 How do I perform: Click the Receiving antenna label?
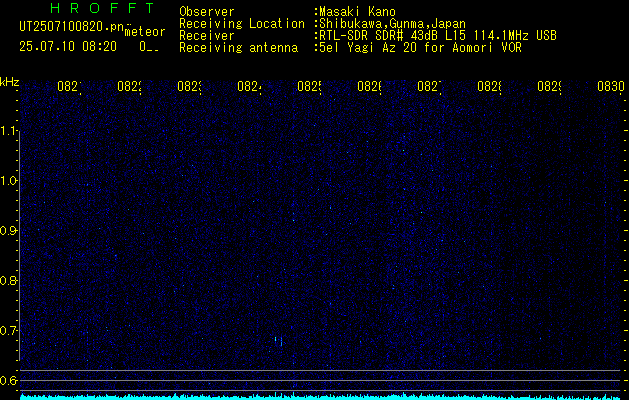click(x=238, y=48)
